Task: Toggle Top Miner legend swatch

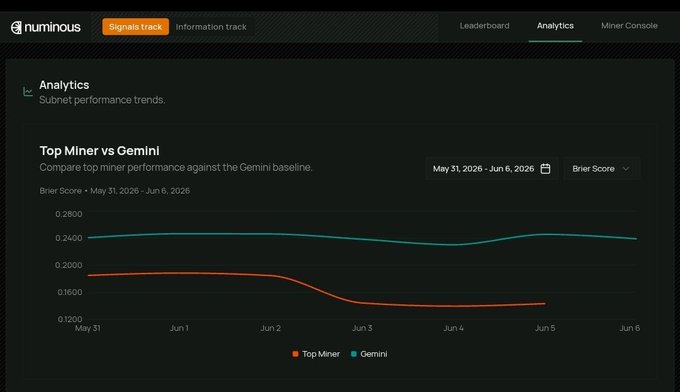Action: click(295, 354)
